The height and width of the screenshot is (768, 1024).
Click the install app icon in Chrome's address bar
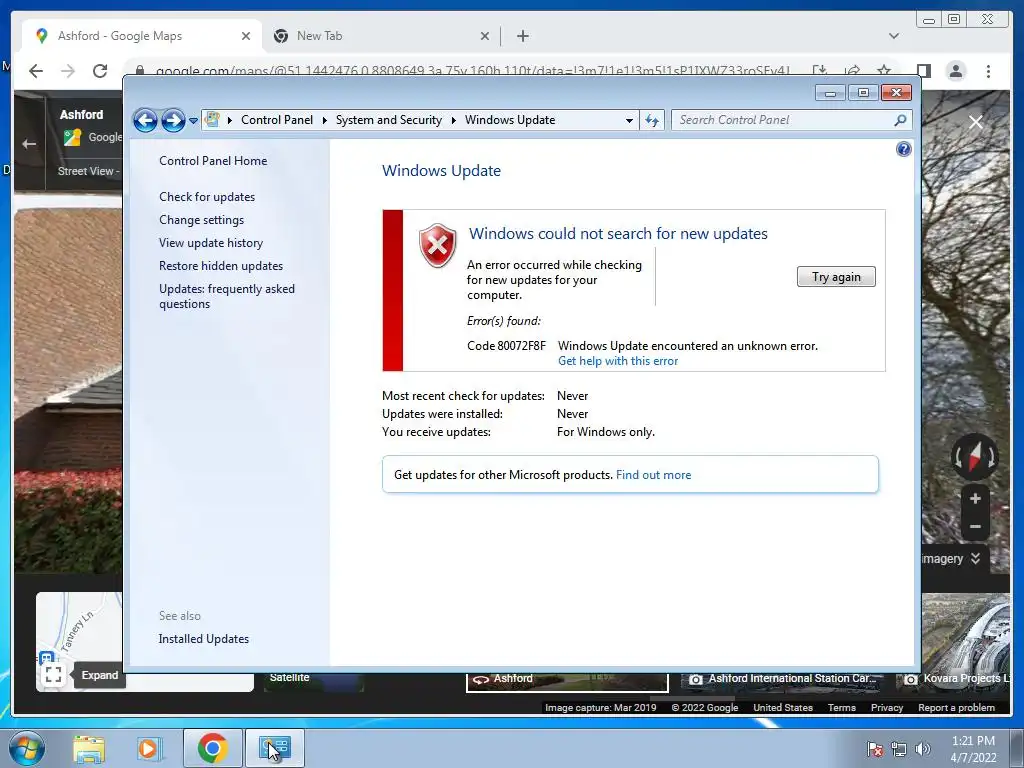(x=820, y=69)
